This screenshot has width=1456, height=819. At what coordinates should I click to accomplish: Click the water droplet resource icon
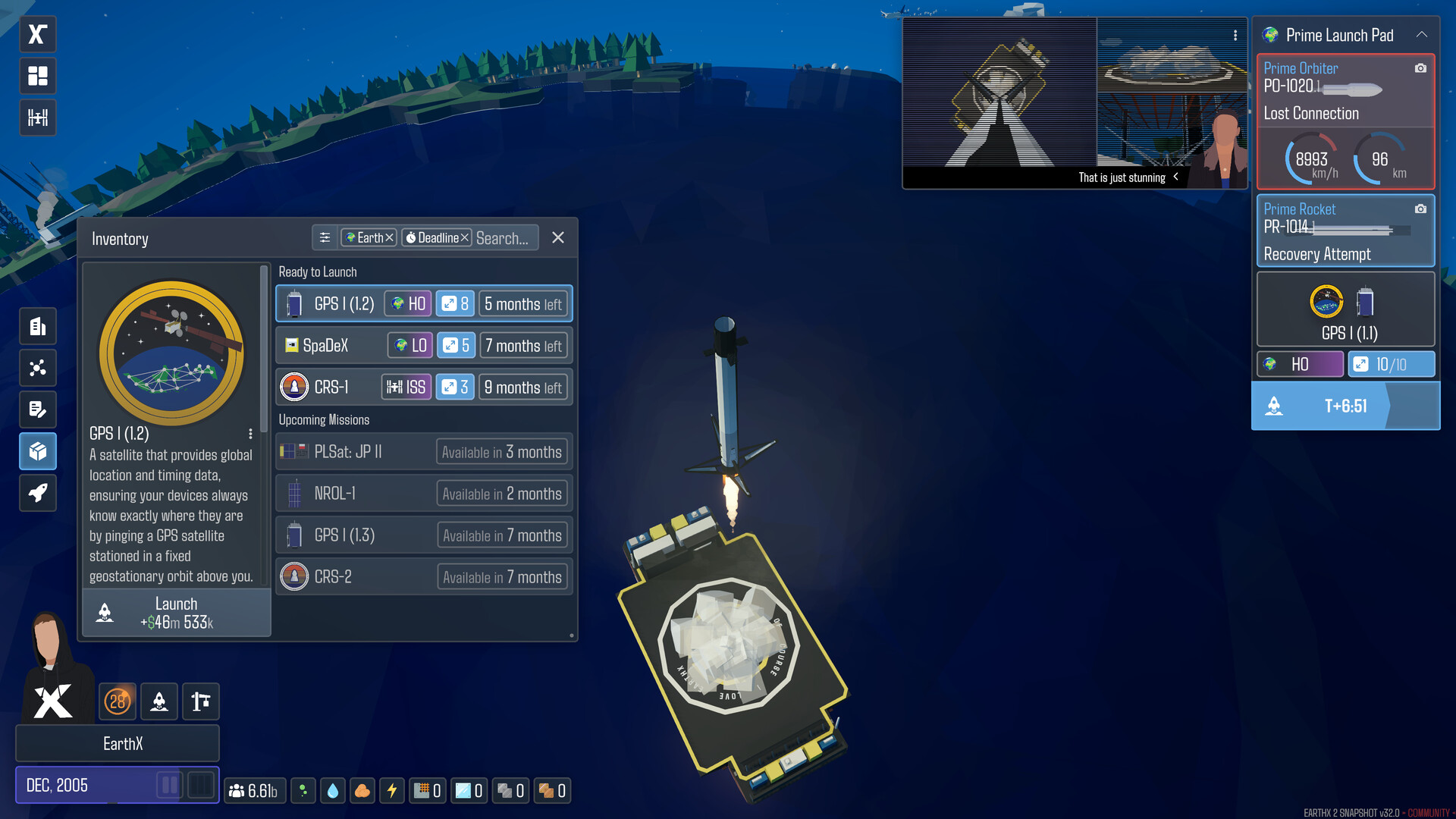click(333, 791)
